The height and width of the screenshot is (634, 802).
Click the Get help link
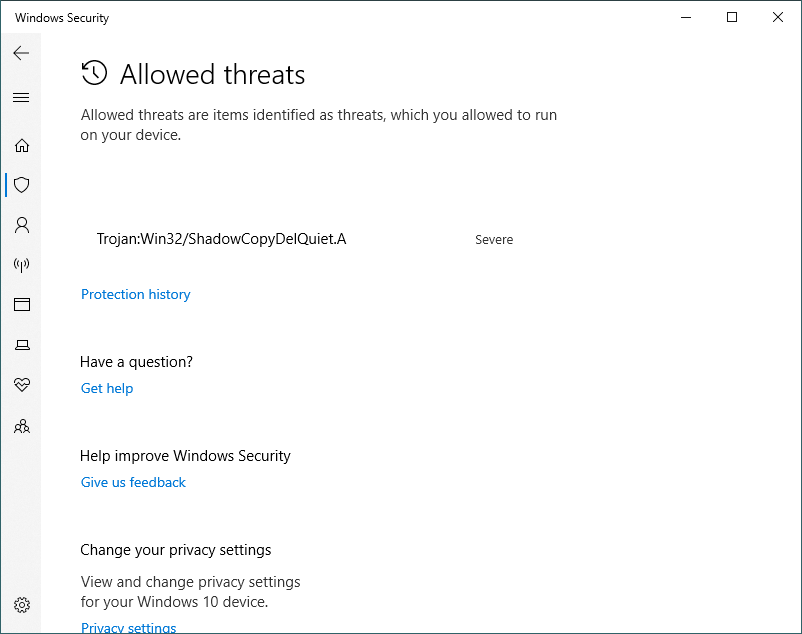click(x=107, y=389)
